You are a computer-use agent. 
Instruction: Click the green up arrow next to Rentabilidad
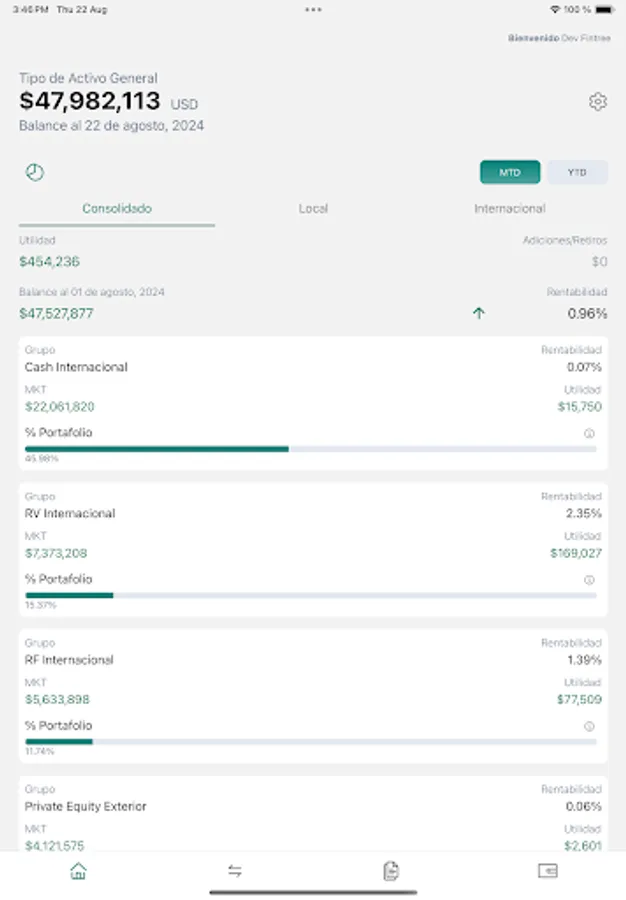click(x=479, y=313)
